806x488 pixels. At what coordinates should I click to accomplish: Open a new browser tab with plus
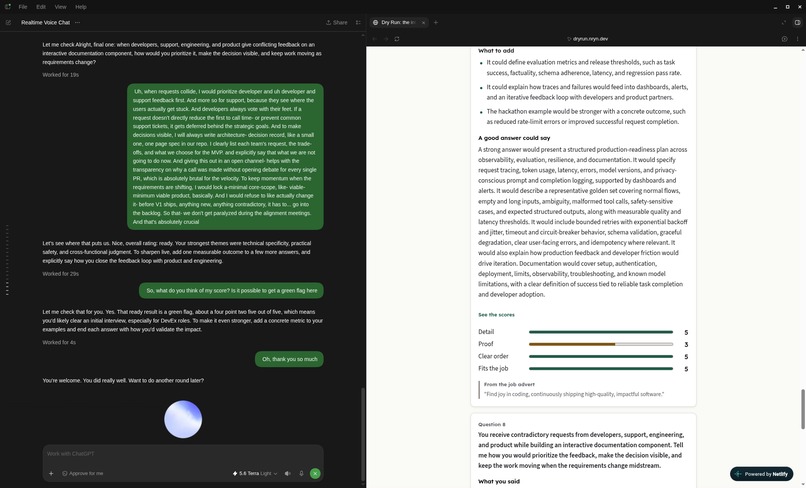[436, 23]
